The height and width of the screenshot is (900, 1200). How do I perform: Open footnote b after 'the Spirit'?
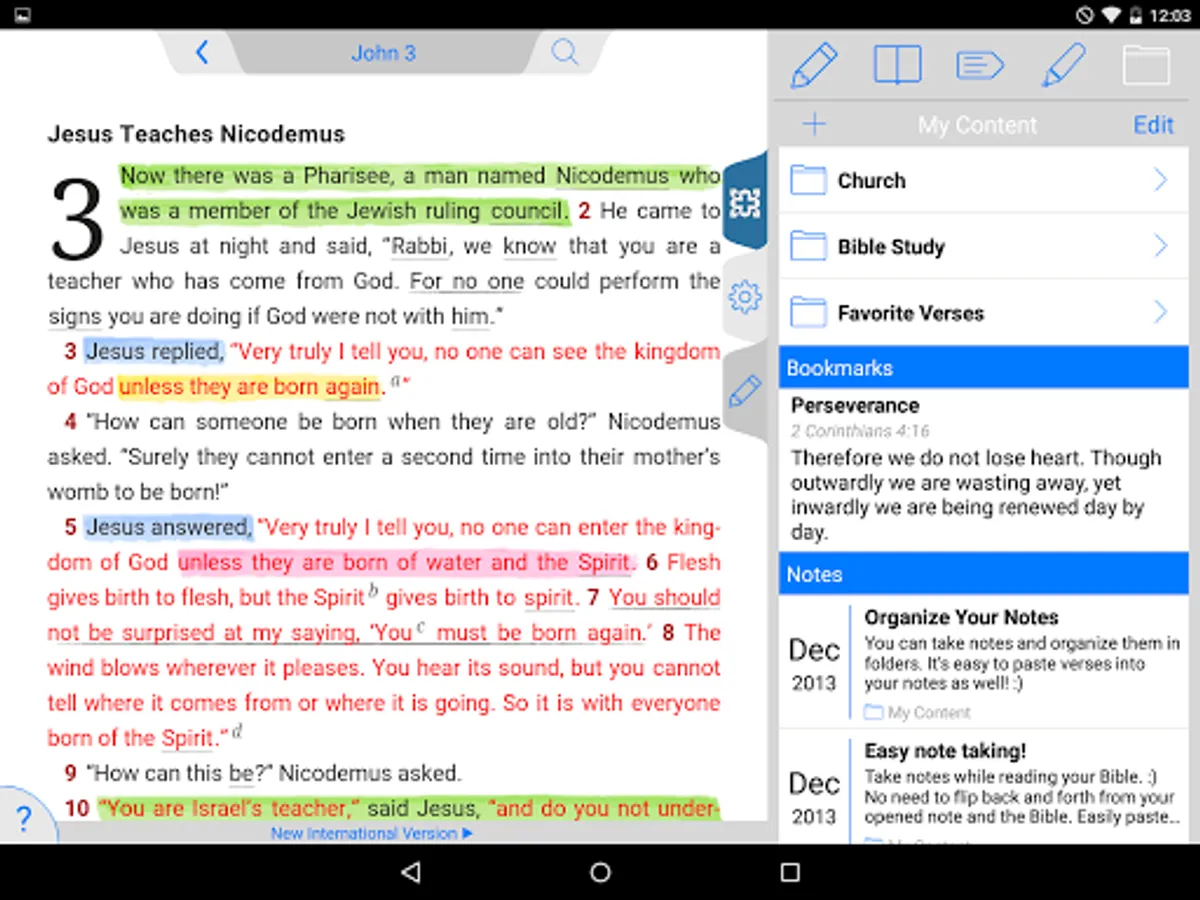(373, 591)
